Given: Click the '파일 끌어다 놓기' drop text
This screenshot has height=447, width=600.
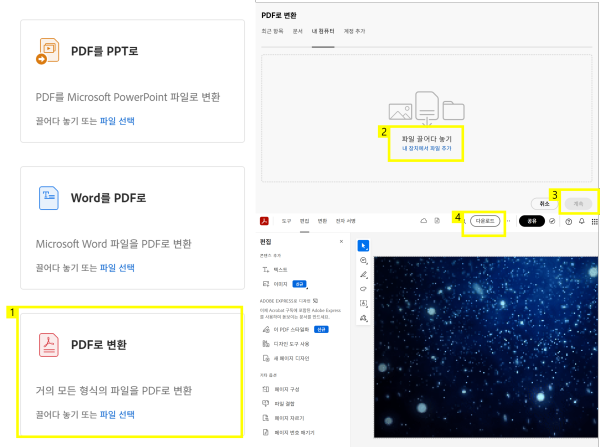Looking at the screenshot, I should click(x=427, y=139).
